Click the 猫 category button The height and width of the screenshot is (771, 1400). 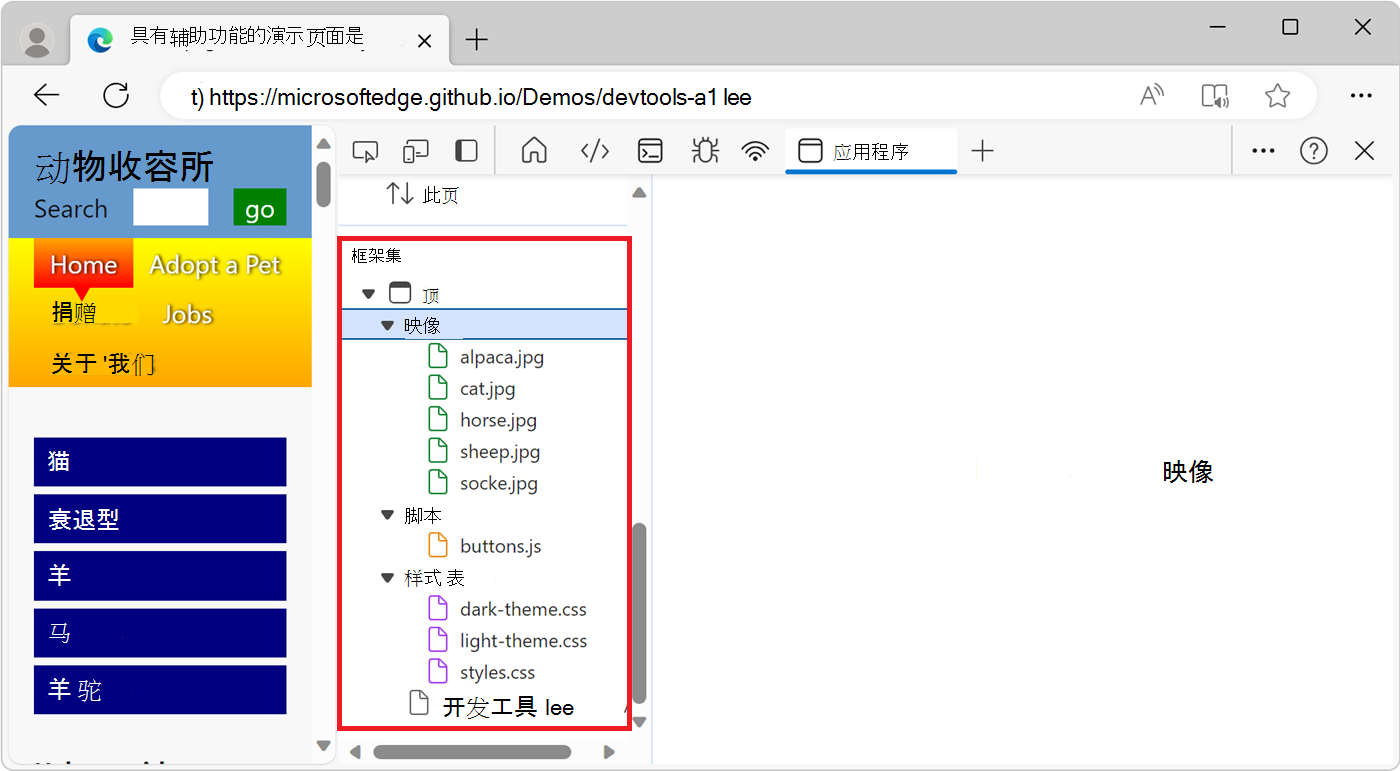tap(160, 462)
